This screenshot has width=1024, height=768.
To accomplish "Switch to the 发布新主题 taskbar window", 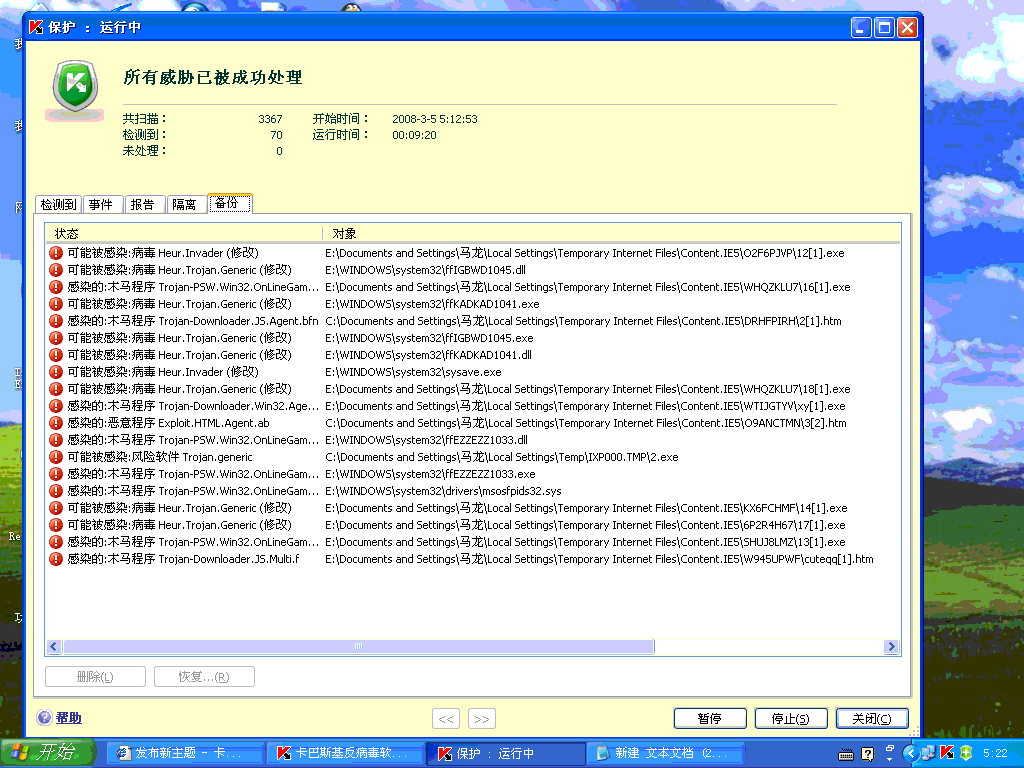I will click(185, 753).
